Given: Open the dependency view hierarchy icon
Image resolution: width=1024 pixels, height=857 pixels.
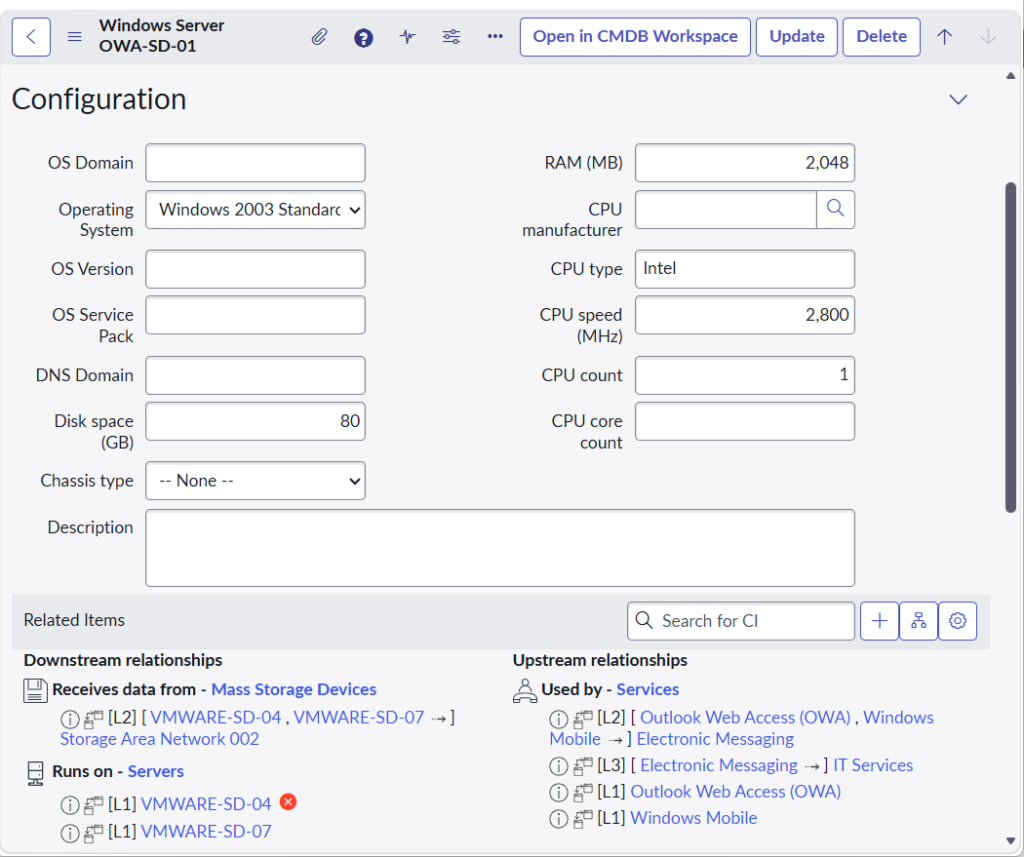Looking at the screenshot, I should tap(918, 621).
